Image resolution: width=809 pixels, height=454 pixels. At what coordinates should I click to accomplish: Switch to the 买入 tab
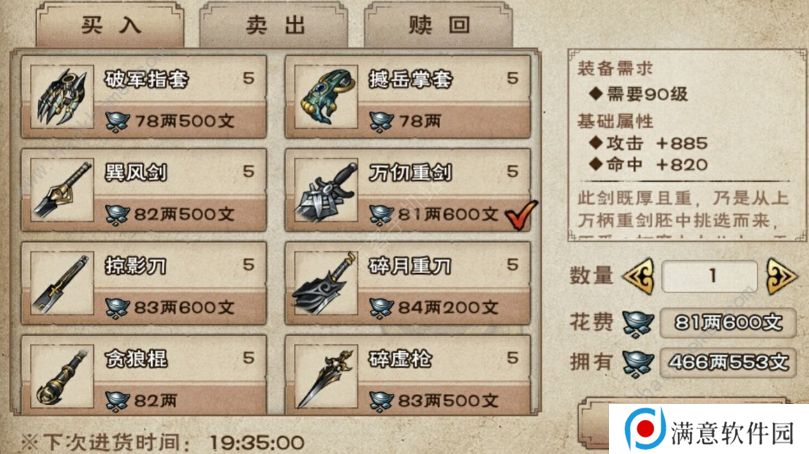[110, 25]
